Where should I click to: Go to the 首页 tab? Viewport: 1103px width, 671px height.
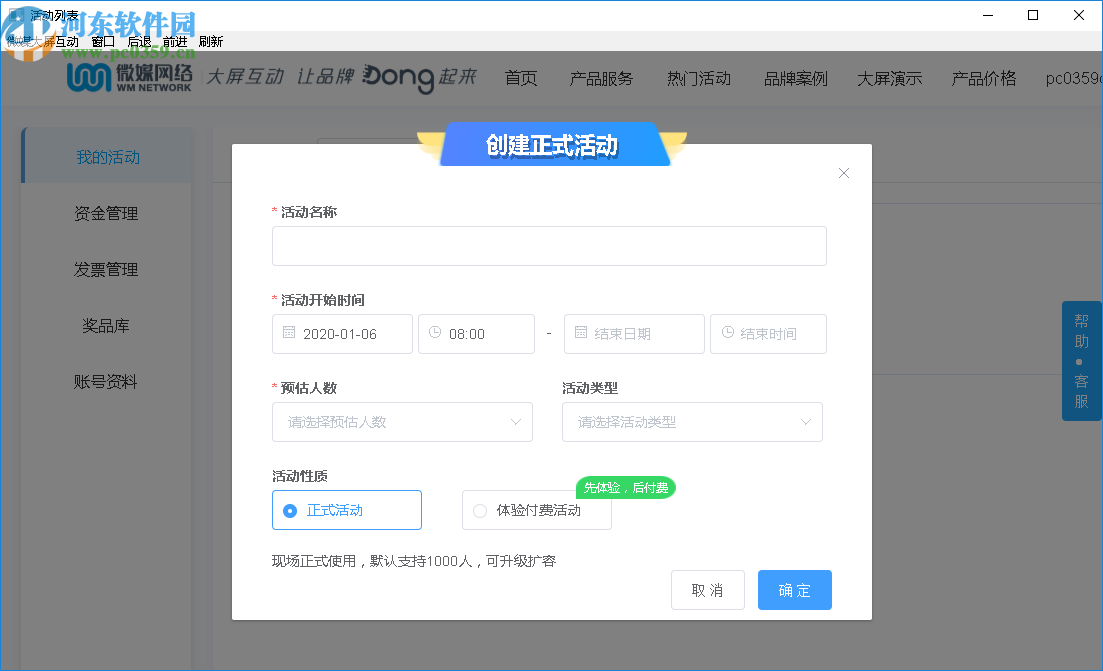[520, 77]
